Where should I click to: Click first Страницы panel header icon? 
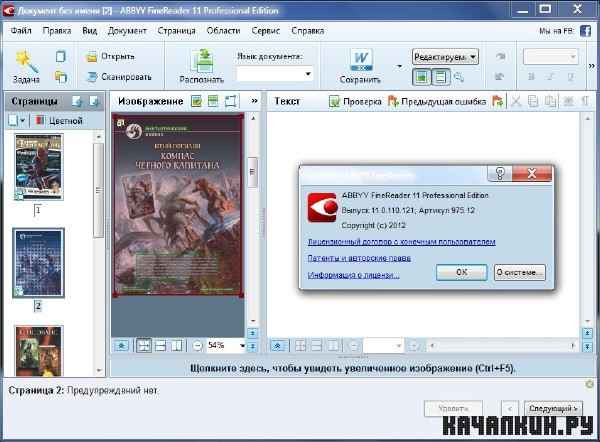tap(77, 101)
